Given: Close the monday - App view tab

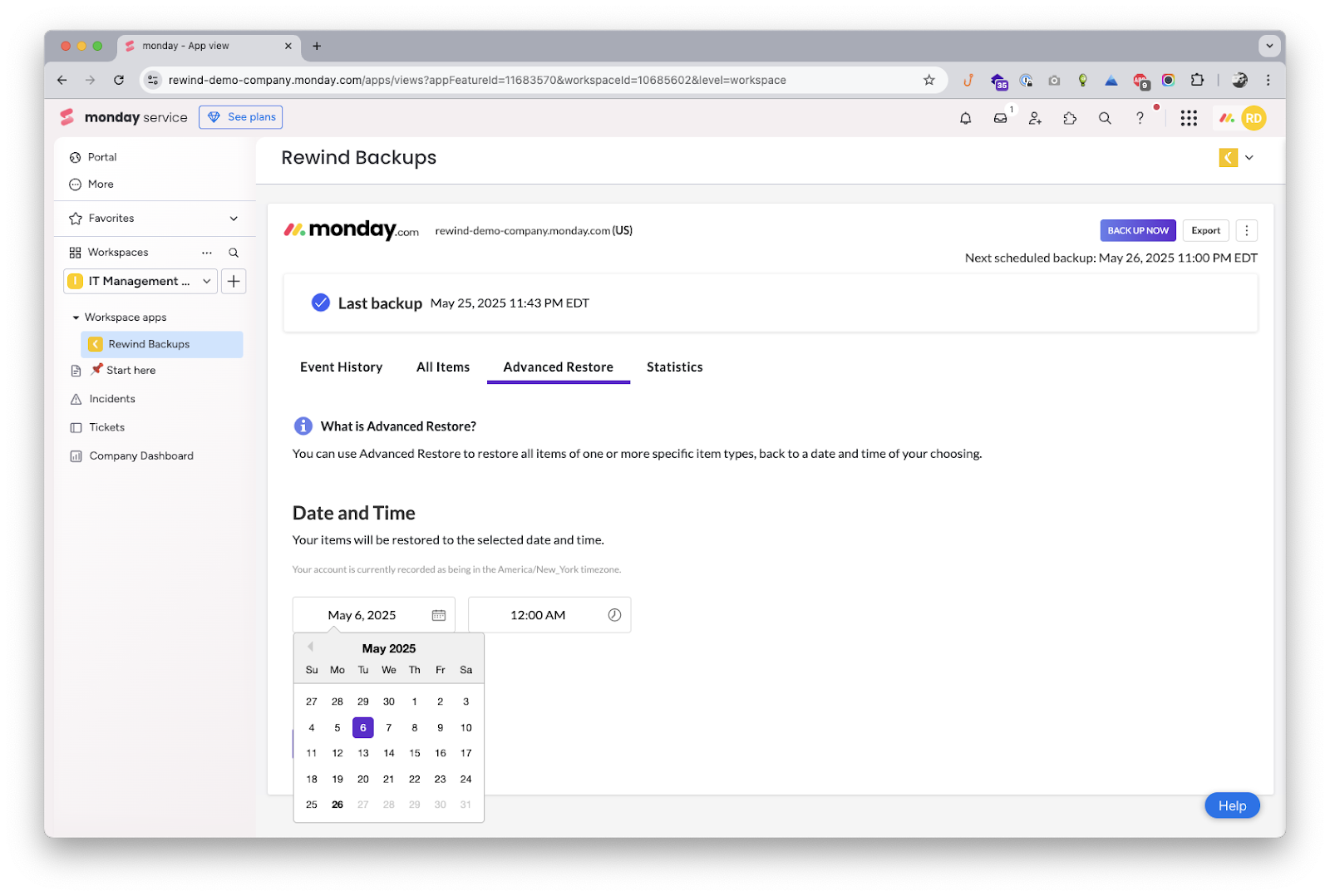Looking at the screenshot, I should [x=288, y=46].
